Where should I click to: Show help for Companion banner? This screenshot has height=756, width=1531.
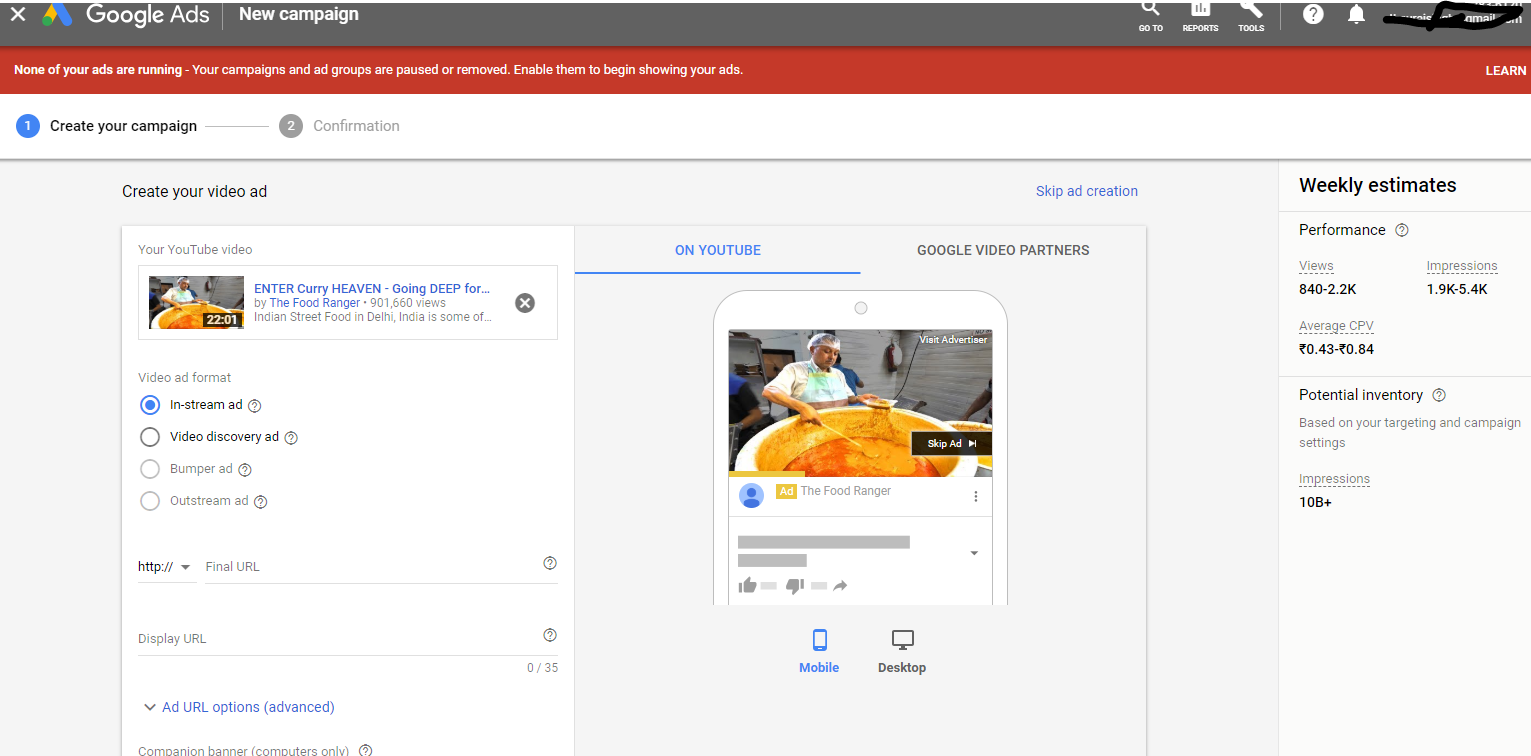point(366,750)
